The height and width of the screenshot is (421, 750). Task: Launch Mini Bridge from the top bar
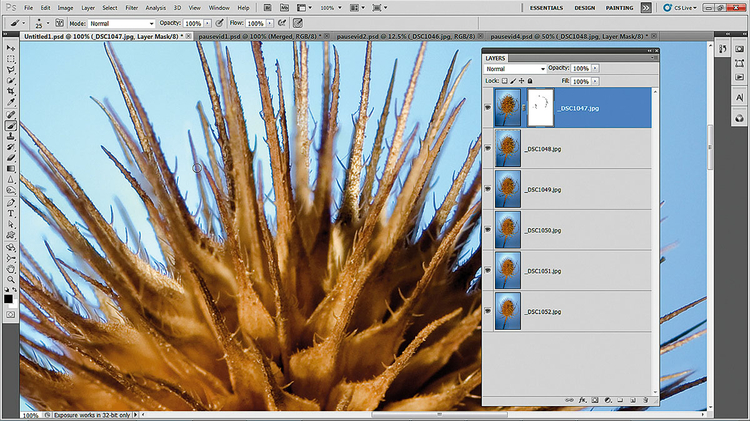284,8
